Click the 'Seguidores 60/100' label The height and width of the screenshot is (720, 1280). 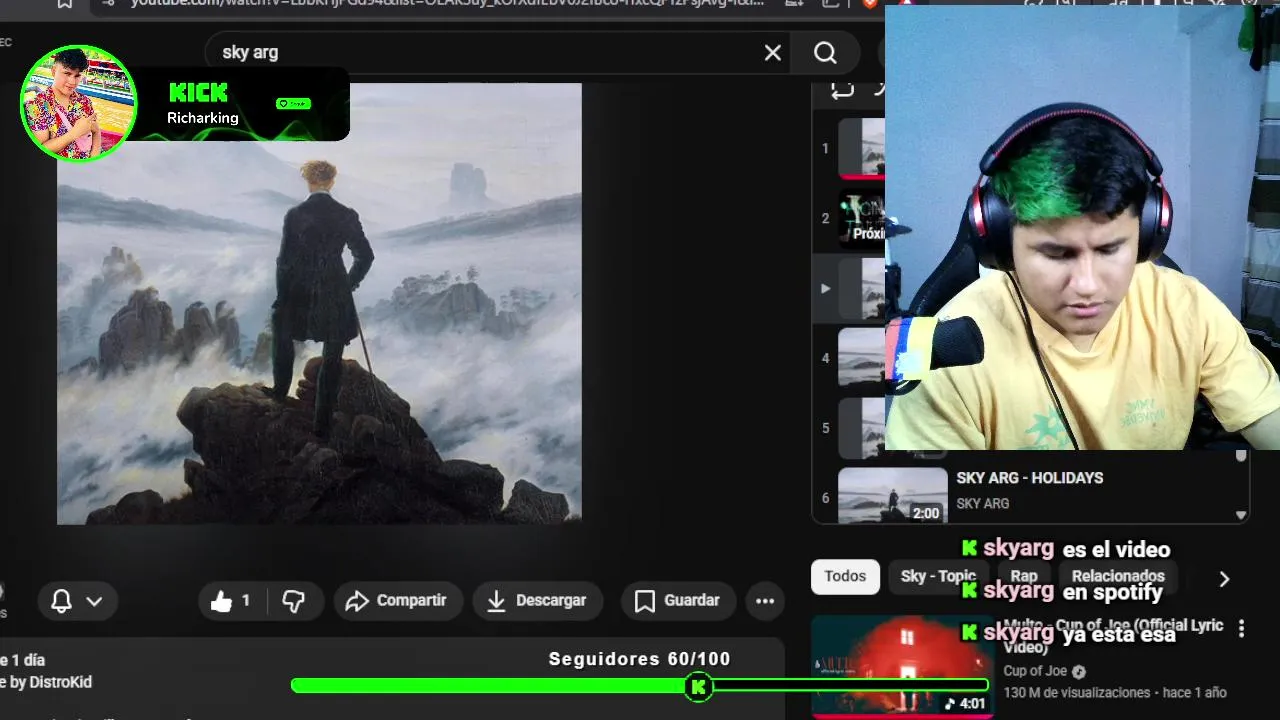640,659
